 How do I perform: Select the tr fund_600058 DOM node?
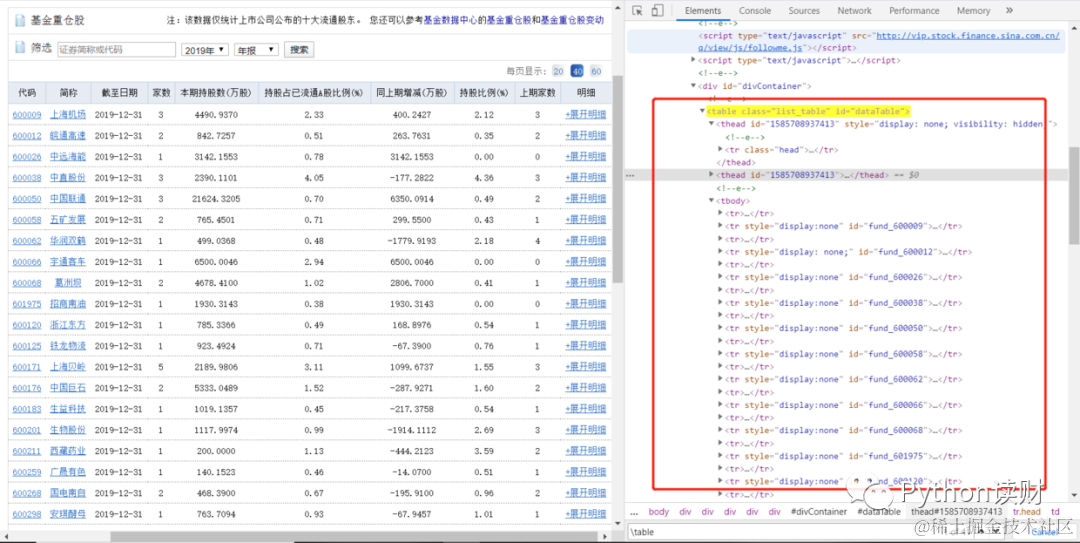843,354
